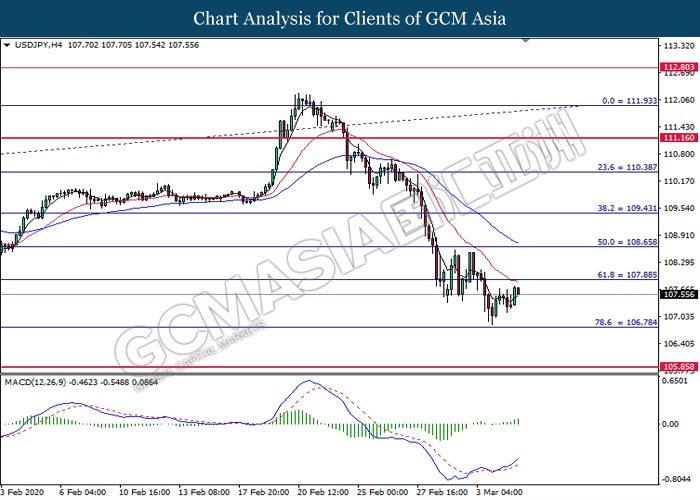Click the 106.405 price scale value

click(679, 344)
